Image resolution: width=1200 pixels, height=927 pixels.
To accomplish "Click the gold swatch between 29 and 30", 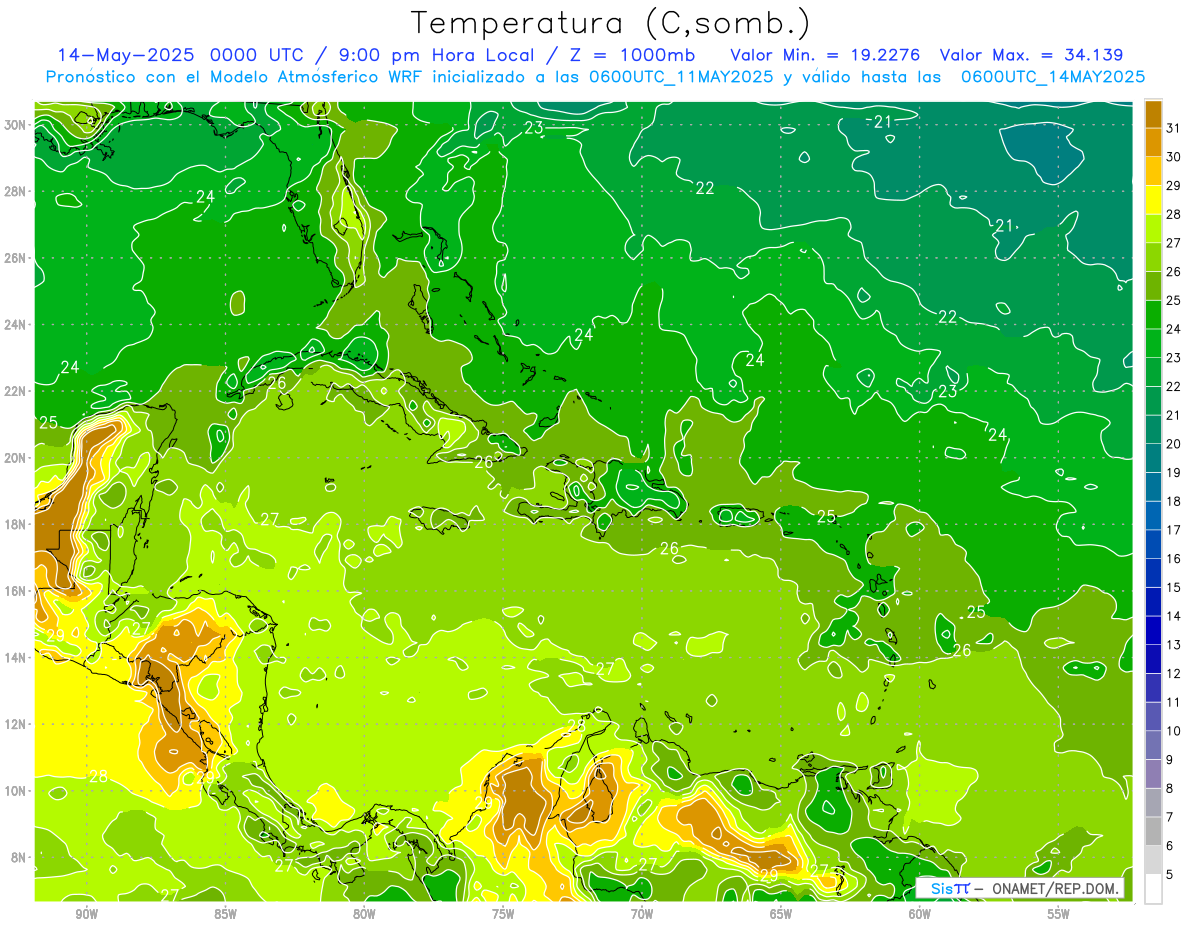I will [1153, 171].
